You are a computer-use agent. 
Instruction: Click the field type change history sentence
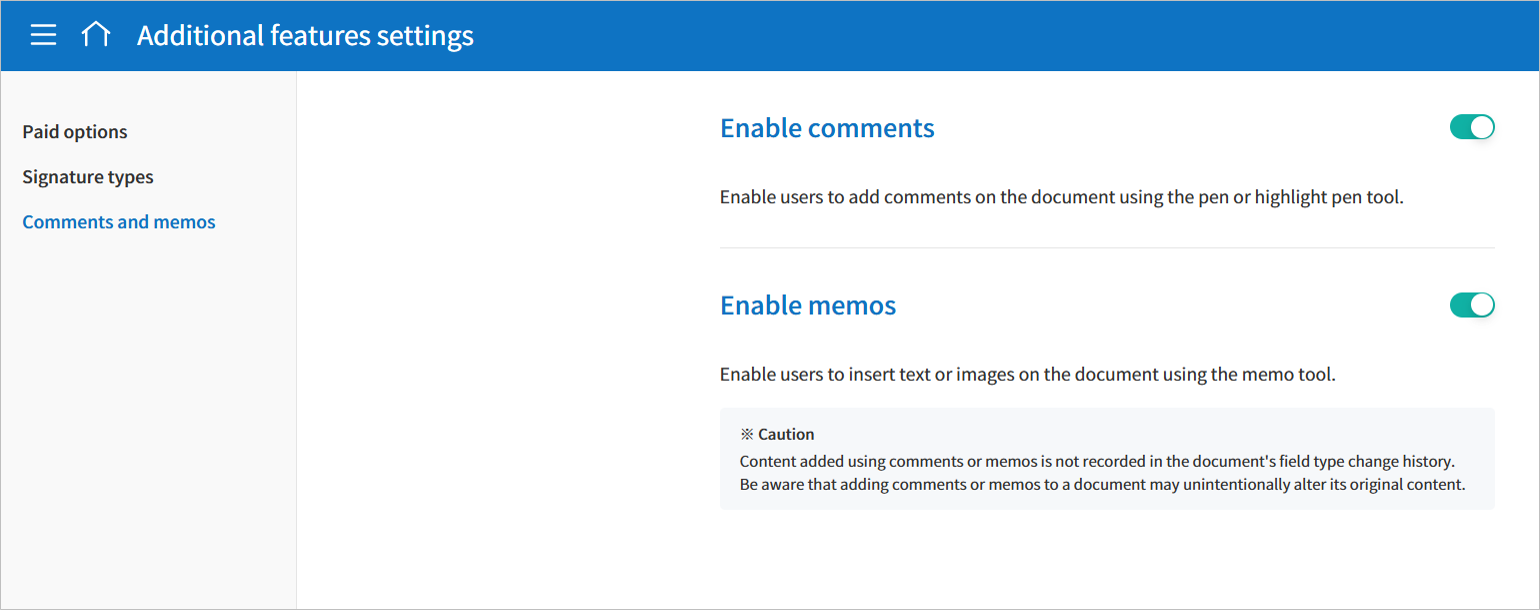click(1096, 462)
